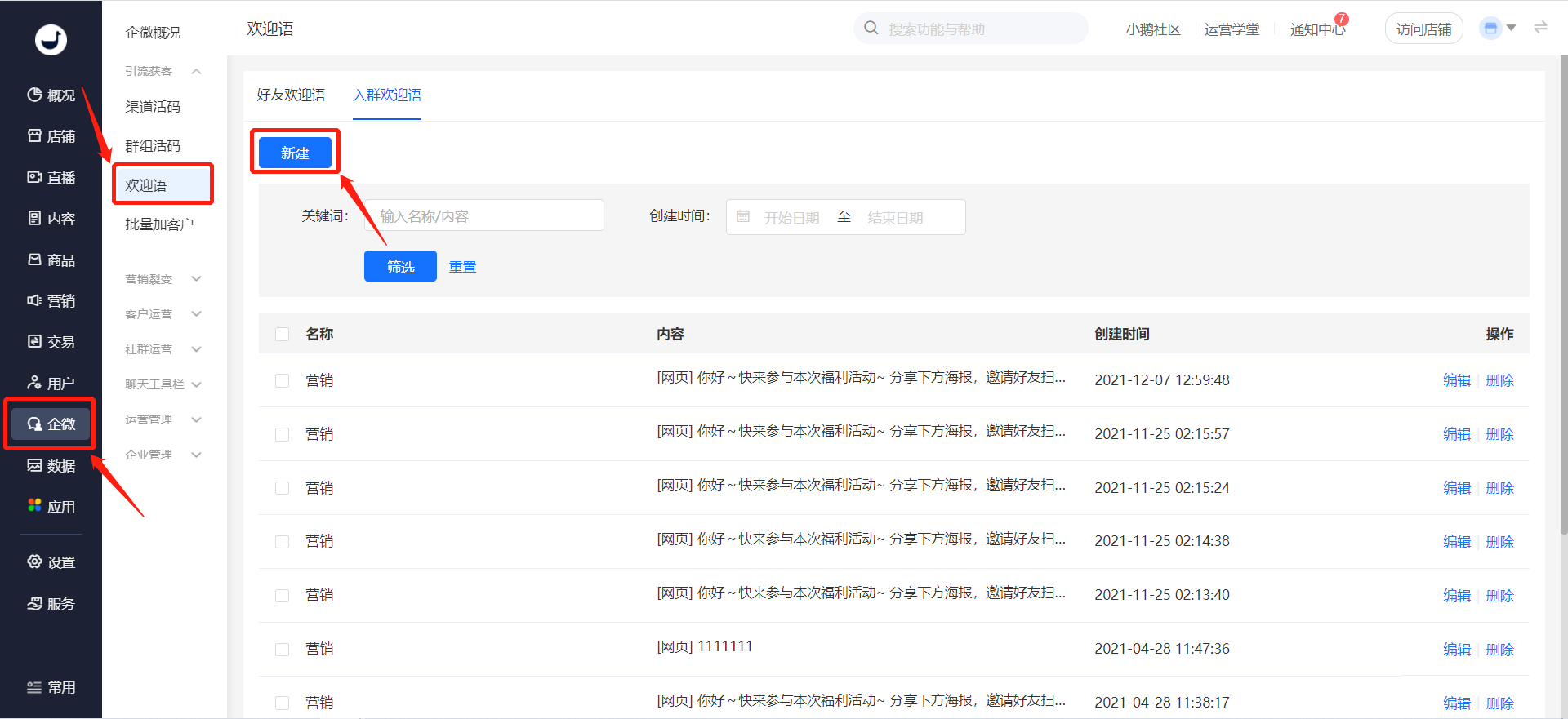
Task: Tick the select-all checkbox in the table header
Action: tap(283, 334)
